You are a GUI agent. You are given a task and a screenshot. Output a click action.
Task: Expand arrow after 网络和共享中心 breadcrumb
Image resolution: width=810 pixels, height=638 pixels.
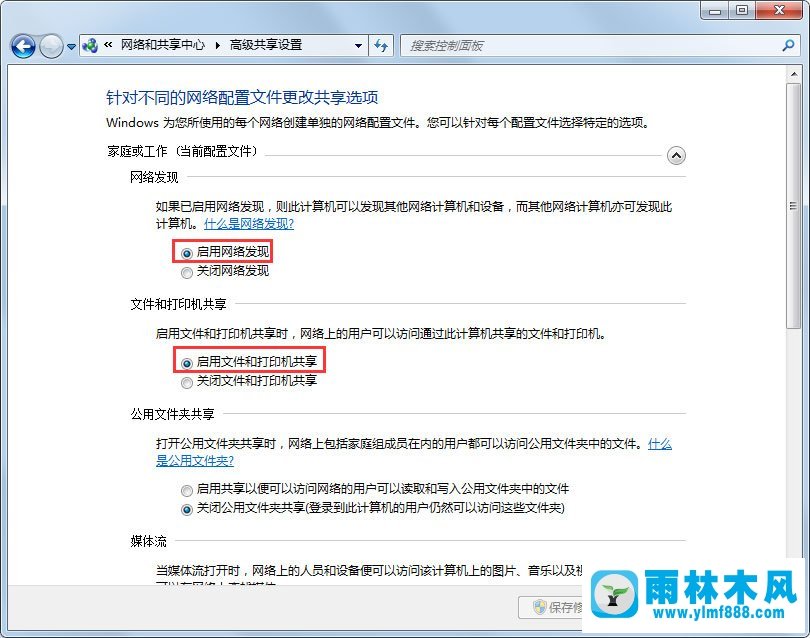[x=217, y=45]
